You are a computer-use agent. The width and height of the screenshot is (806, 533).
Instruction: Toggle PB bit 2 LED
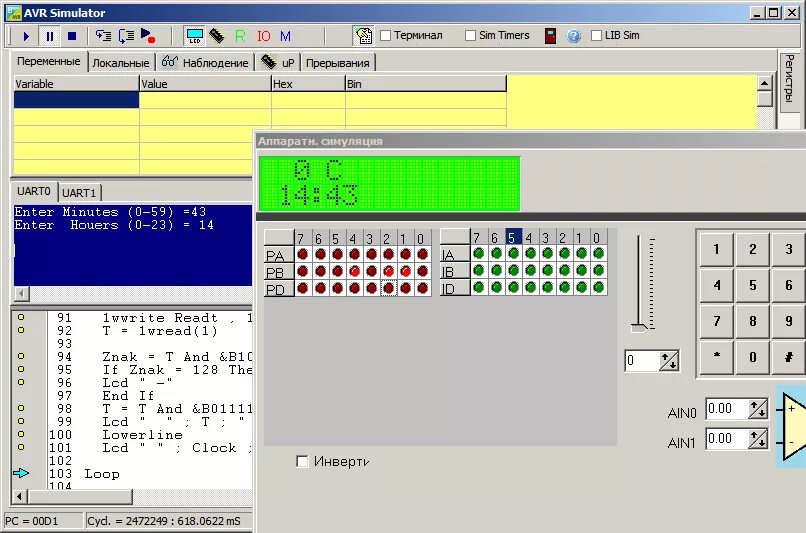click(389, 271)
